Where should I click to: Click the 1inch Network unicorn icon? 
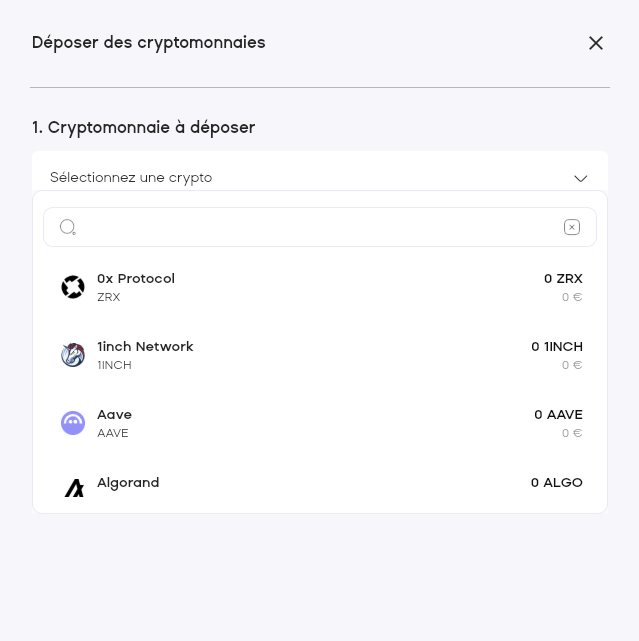[73, 355]
